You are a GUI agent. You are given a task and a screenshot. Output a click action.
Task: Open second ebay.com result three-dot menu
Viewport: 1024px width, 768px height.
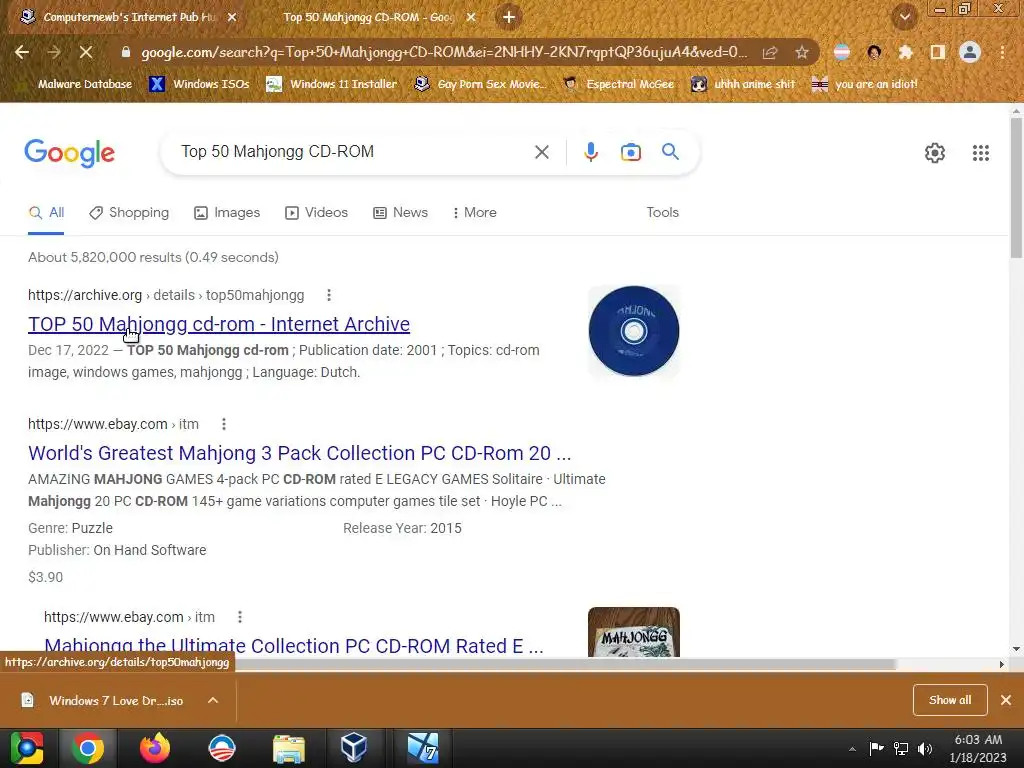pyautogui.click(x=240, y=617)
